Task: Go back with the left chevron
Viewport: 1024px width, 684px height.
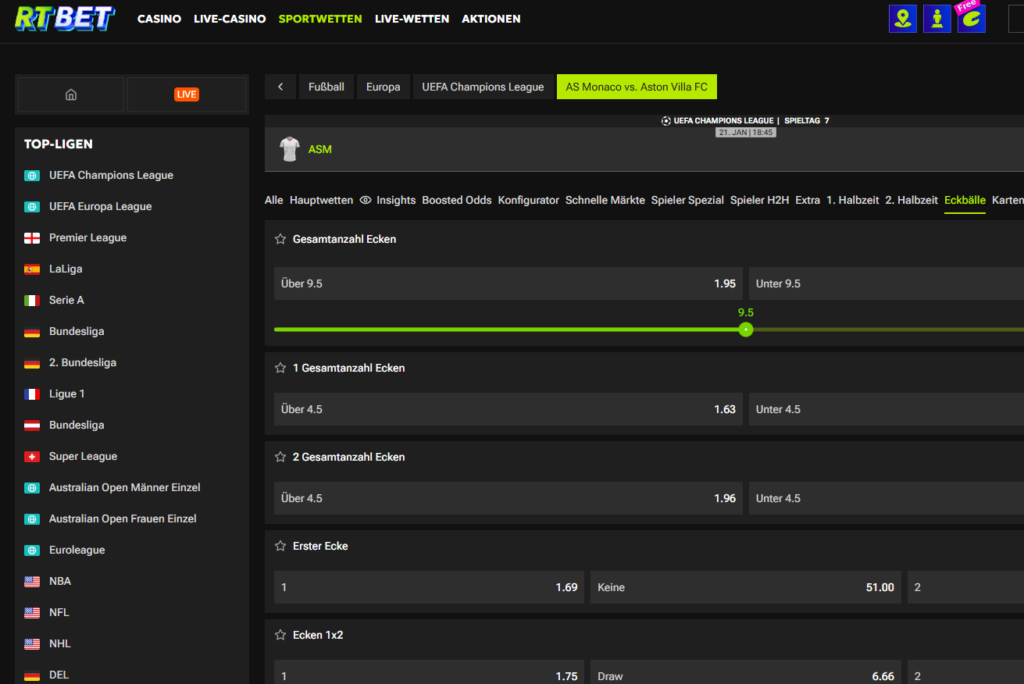Action: (x=280, y=87)
